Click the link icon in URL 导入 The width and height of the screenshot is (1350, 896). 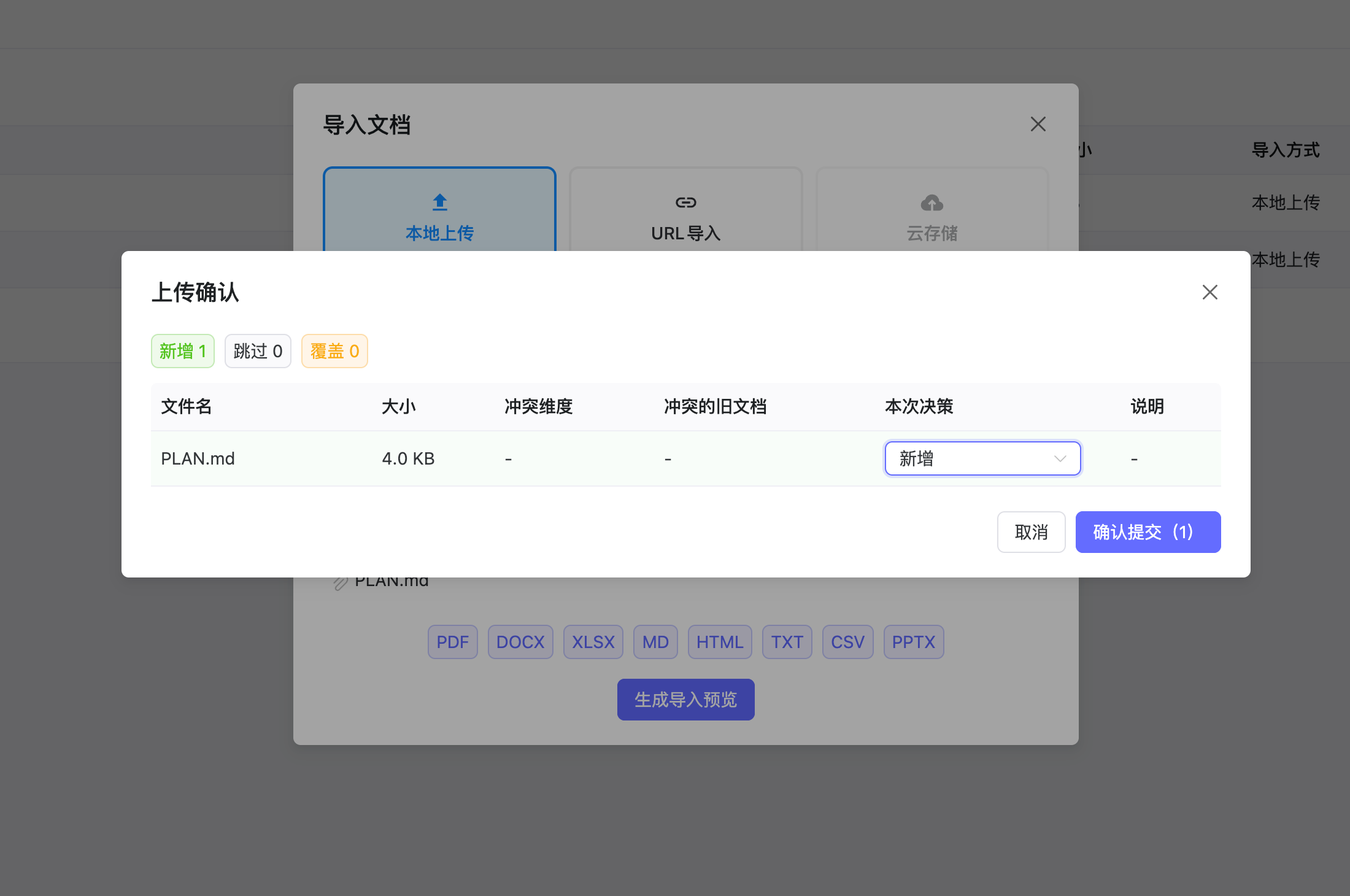685,202
